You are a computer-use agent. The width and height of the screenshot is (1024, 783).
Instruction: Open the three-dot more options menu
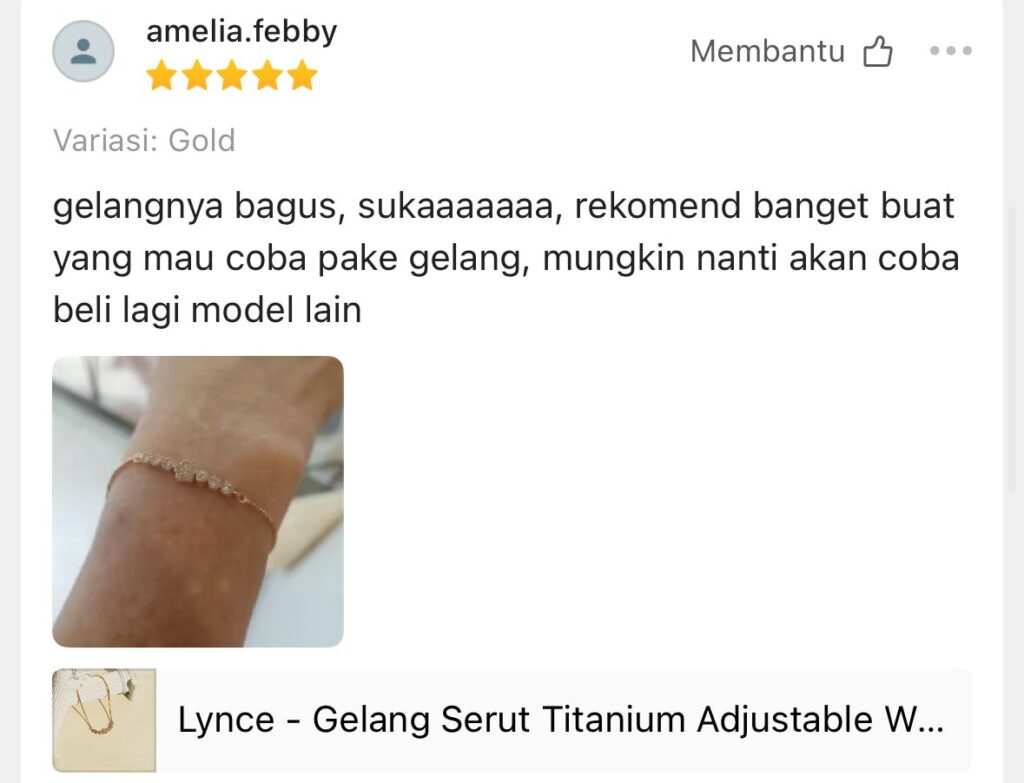[951, 50]
